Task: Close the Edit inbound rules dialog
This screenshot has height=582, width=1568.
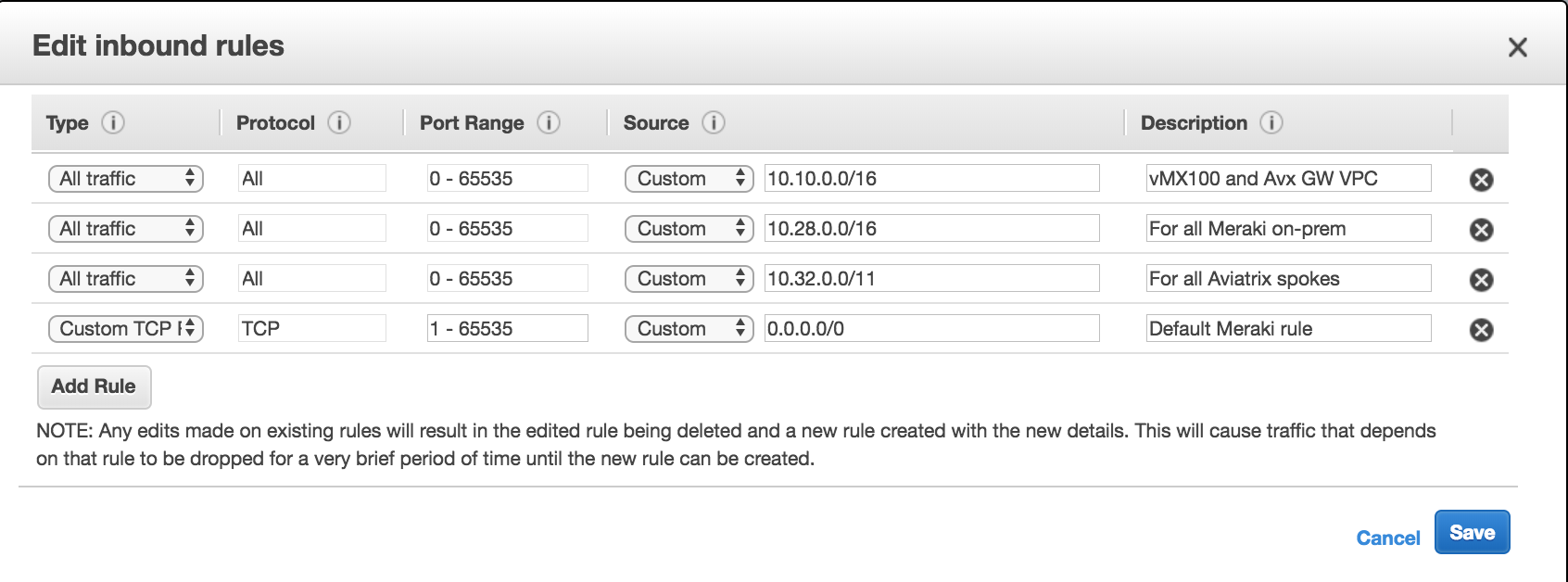Action: point(1517,47)
